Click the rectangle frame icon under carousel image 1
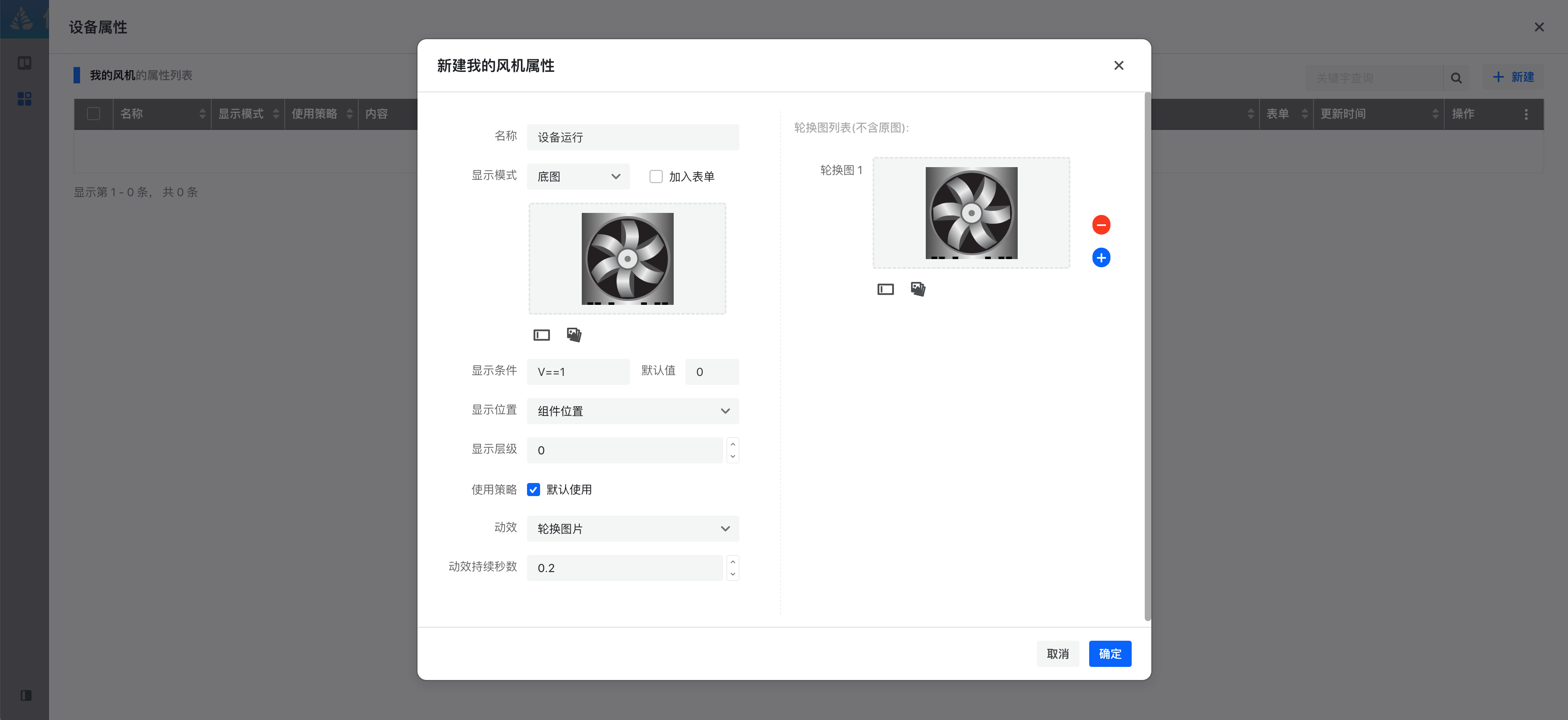Image resolution: width=1568 pixels, height=720 pixels. 885,289
